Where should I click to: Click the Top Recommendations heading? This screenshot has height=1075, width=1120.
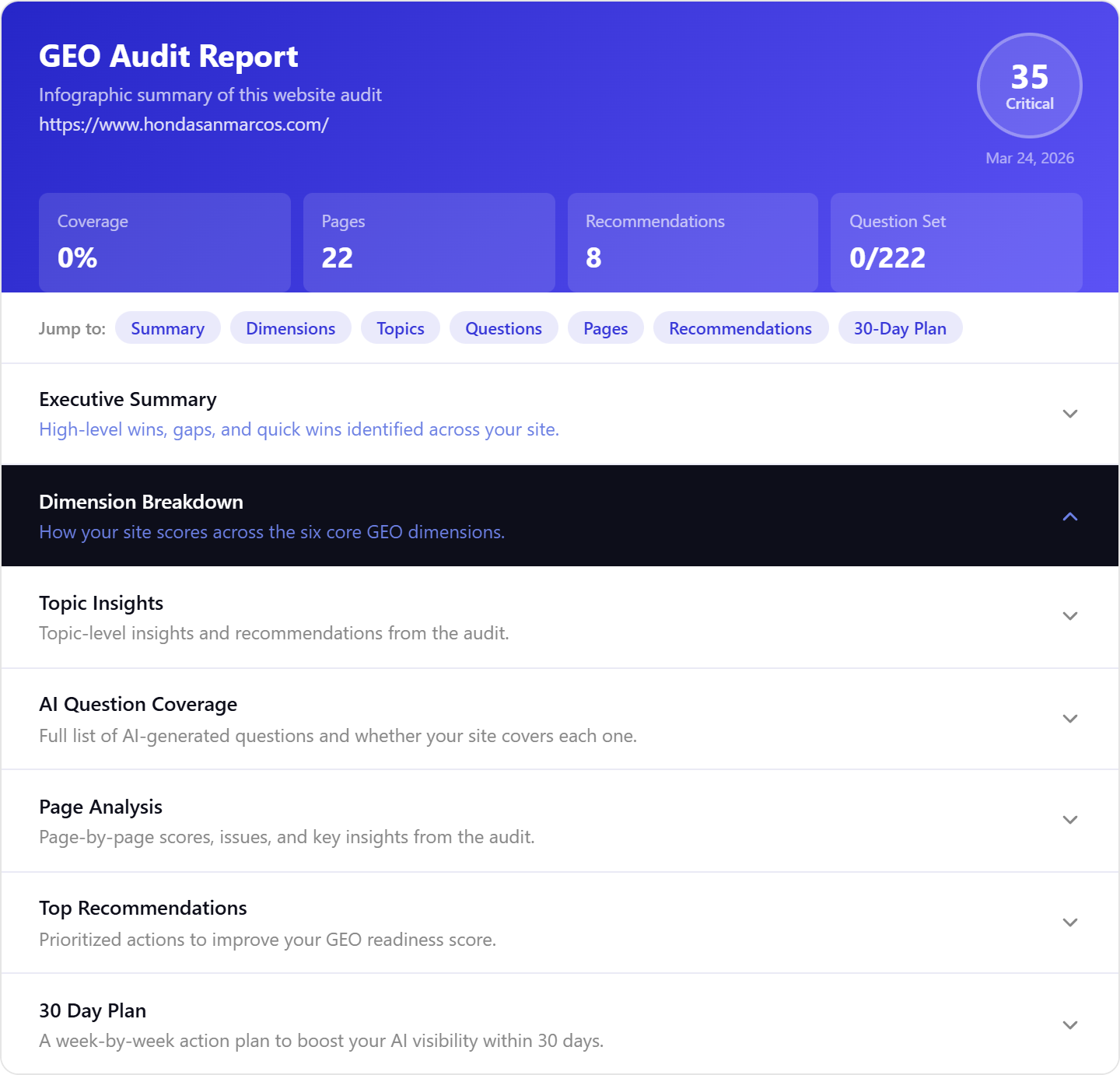coord(143,908)
